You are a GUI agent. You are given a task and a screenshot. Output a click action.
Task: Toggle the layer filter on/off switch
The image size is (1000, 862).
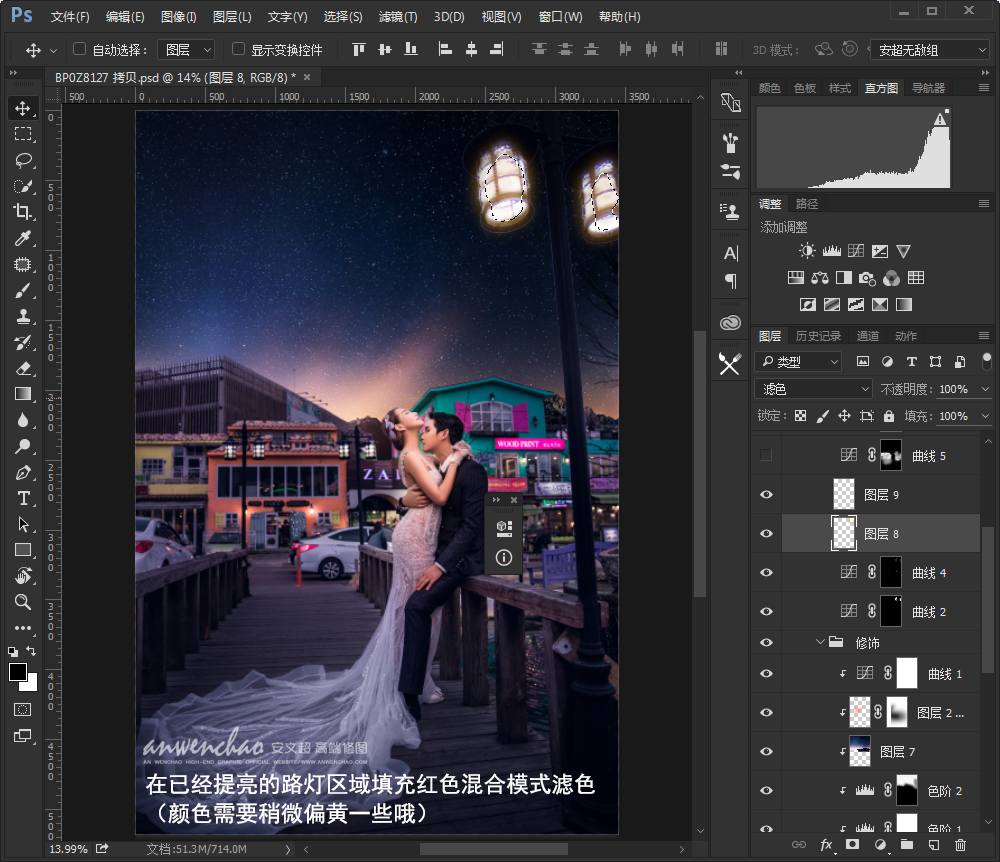pos(986,360)
